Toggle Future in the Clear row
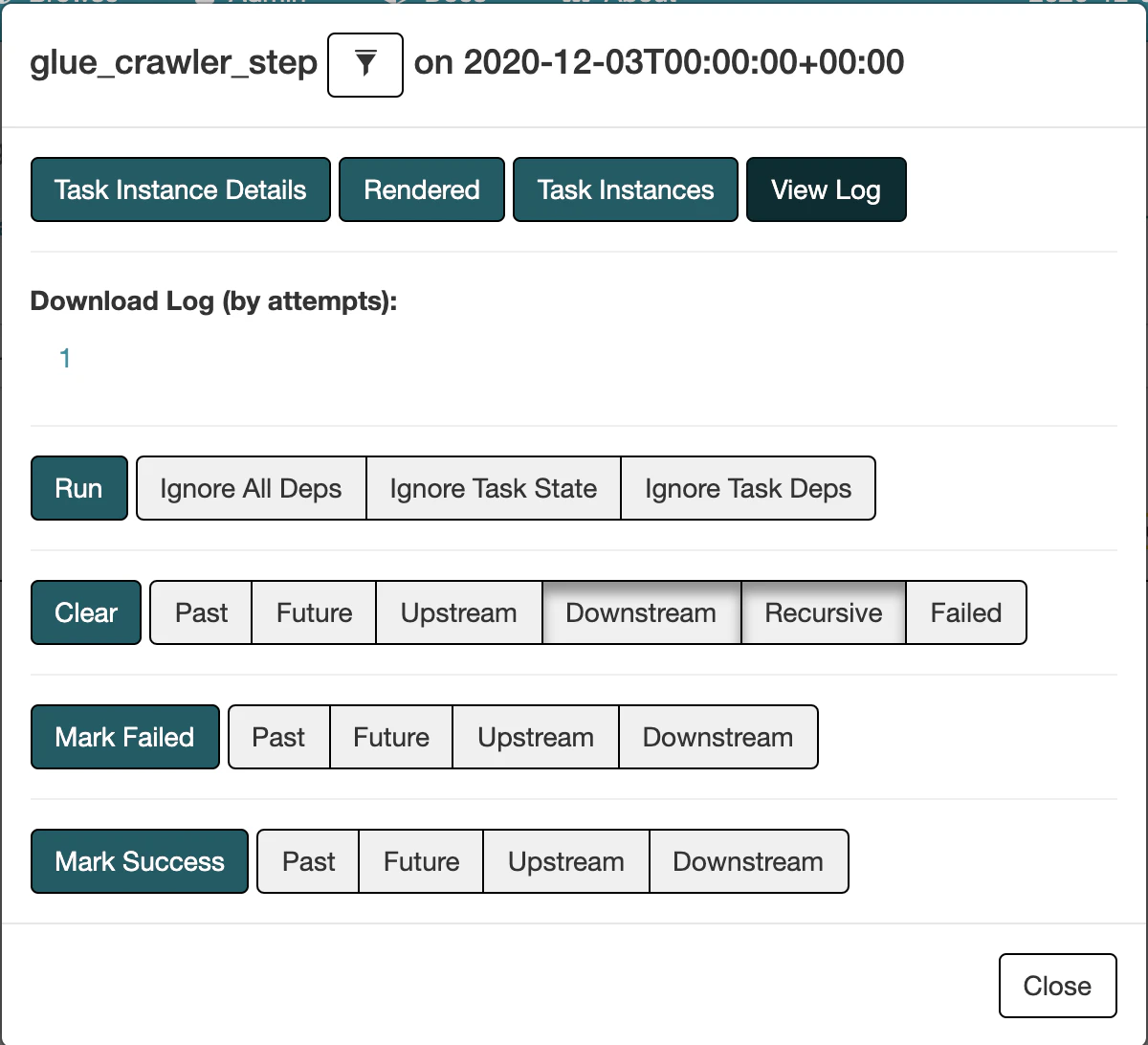 click(315, 612)
